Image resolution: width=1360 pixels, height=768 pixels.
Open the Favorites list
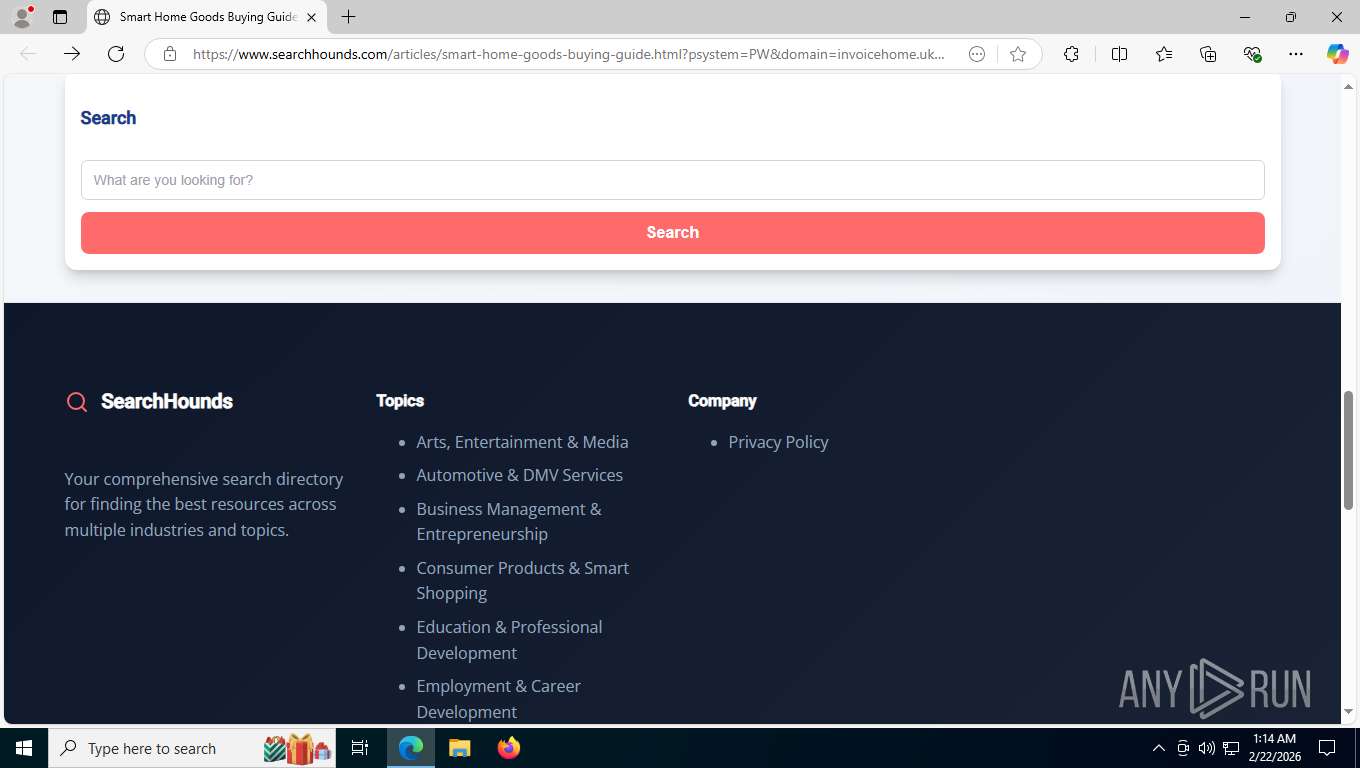click(x=1164, y=54)
